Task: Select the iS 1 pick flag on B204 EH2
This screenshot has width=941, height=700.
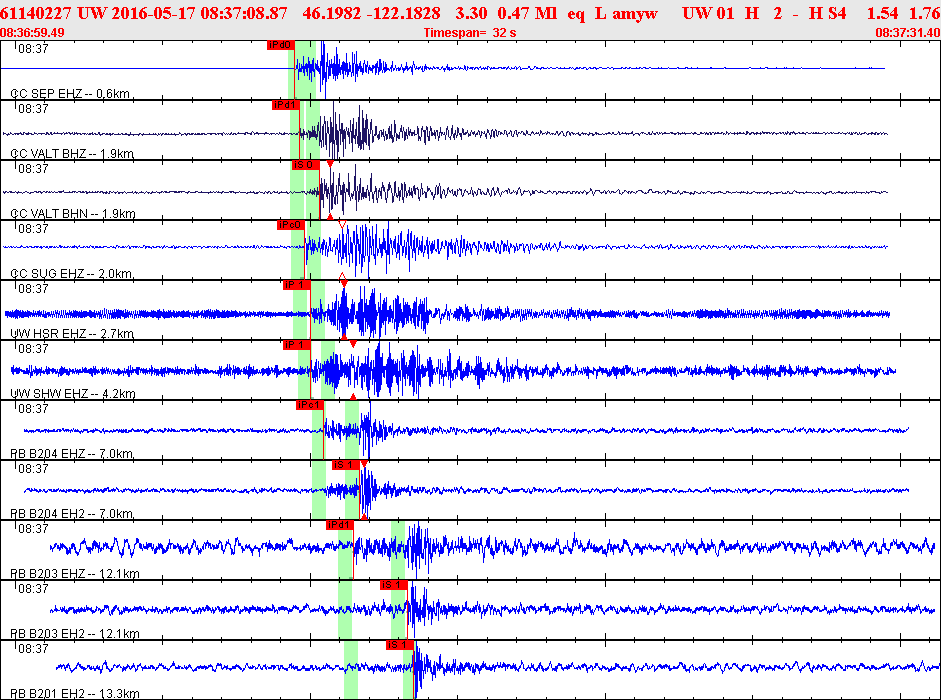Action: point(346,465)
